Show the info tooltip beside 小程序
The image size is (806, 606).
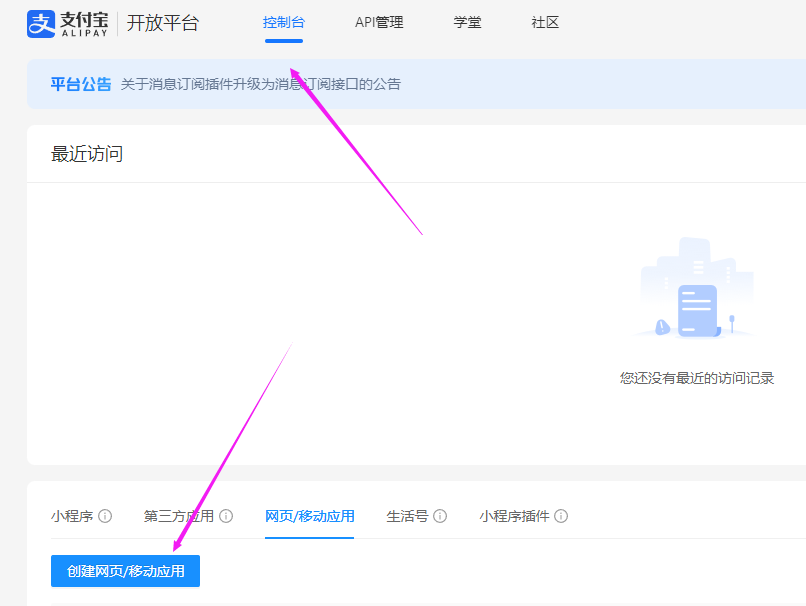pyautogui.click(x=105, y=516)
